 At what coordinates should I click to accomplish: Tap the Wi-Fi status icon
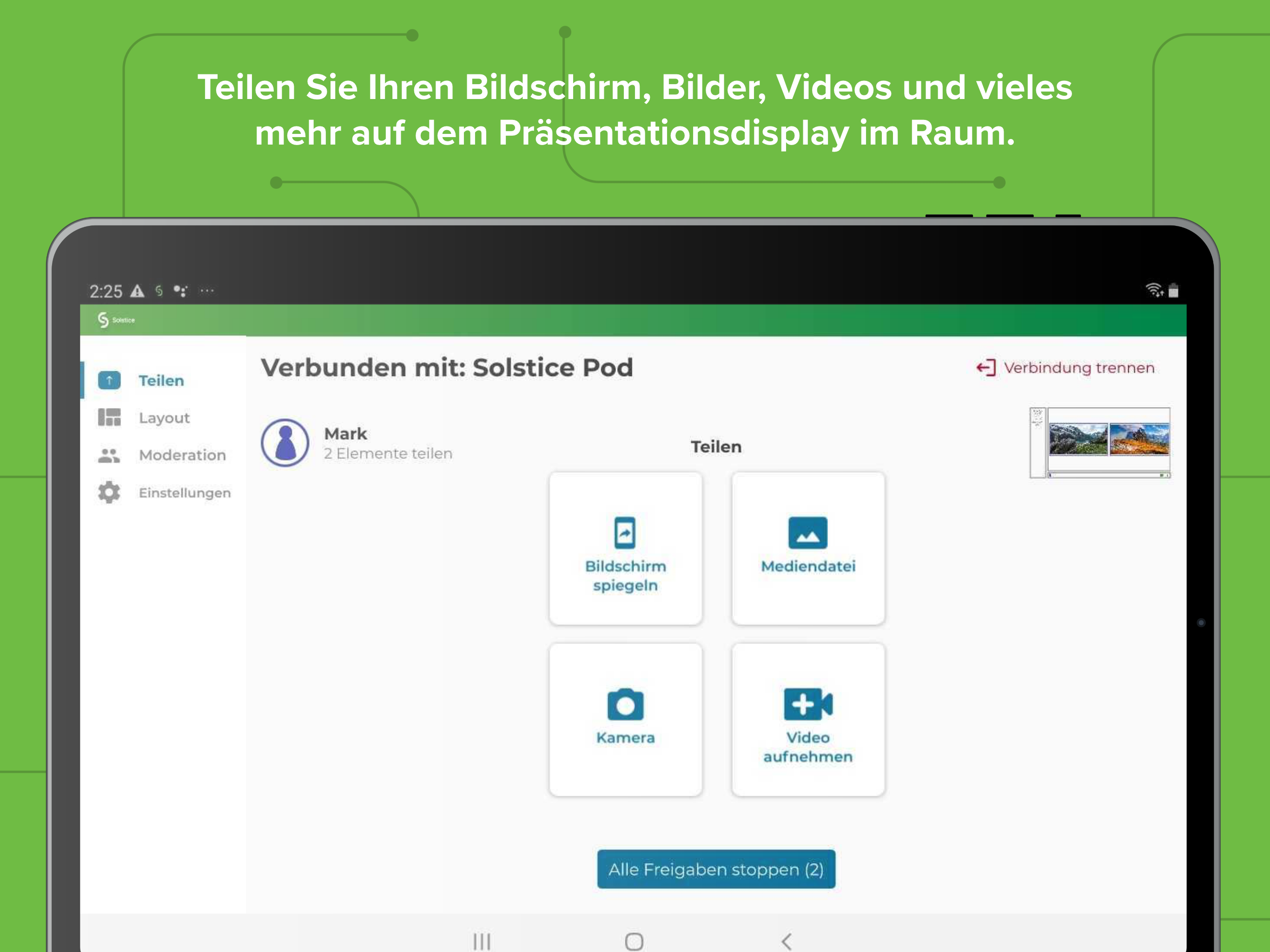point(1155,290)
